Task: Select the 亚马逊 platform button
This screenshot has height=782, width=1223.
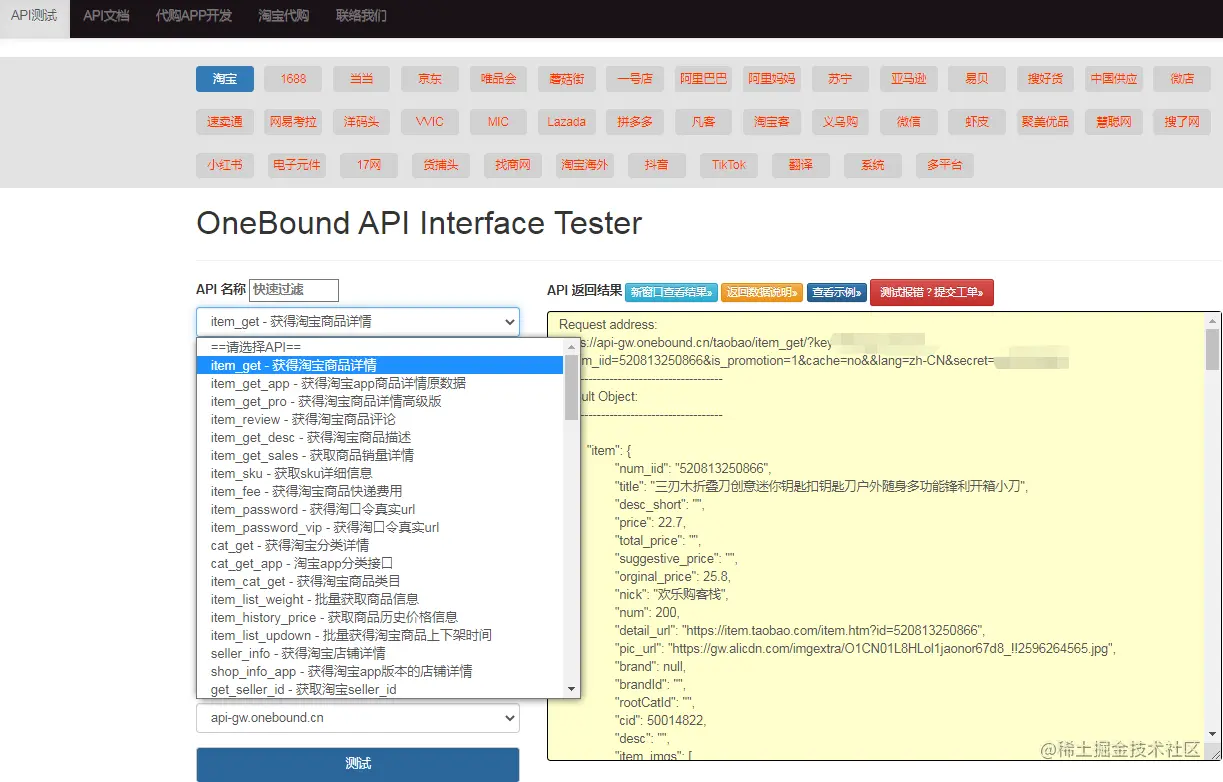Action: (x=908, y=79)
